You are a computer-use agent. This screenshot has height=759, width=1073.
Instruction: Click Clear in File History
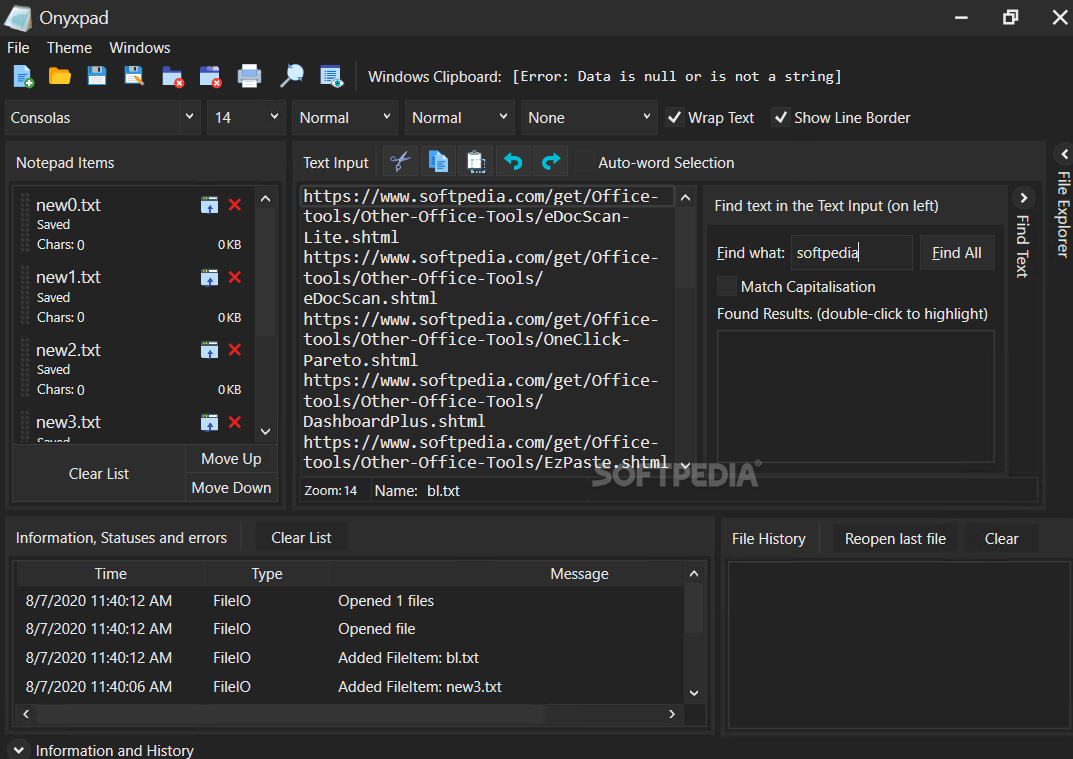coord(1001,539)
